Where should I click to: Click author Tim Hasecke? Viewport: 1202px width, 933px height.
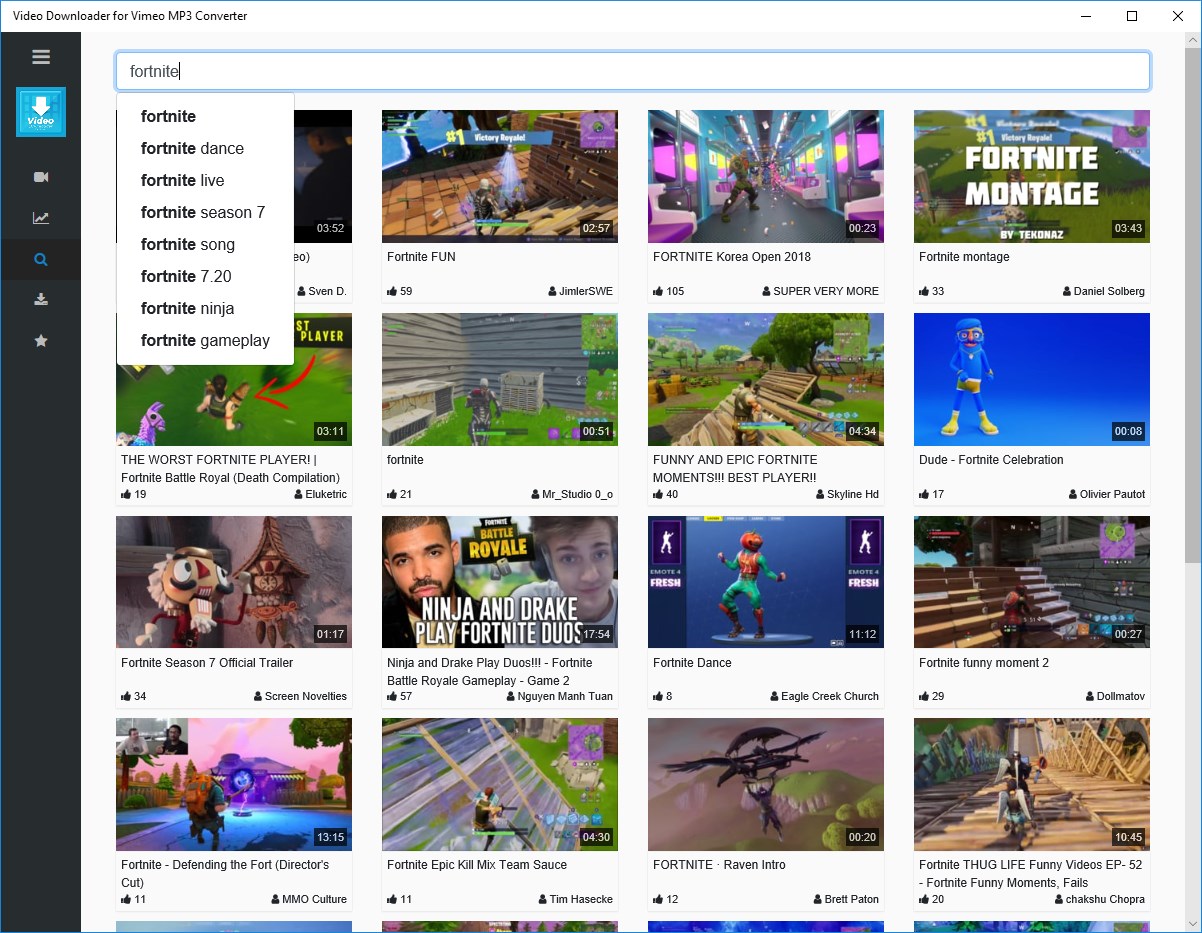[x=575, y=899]
